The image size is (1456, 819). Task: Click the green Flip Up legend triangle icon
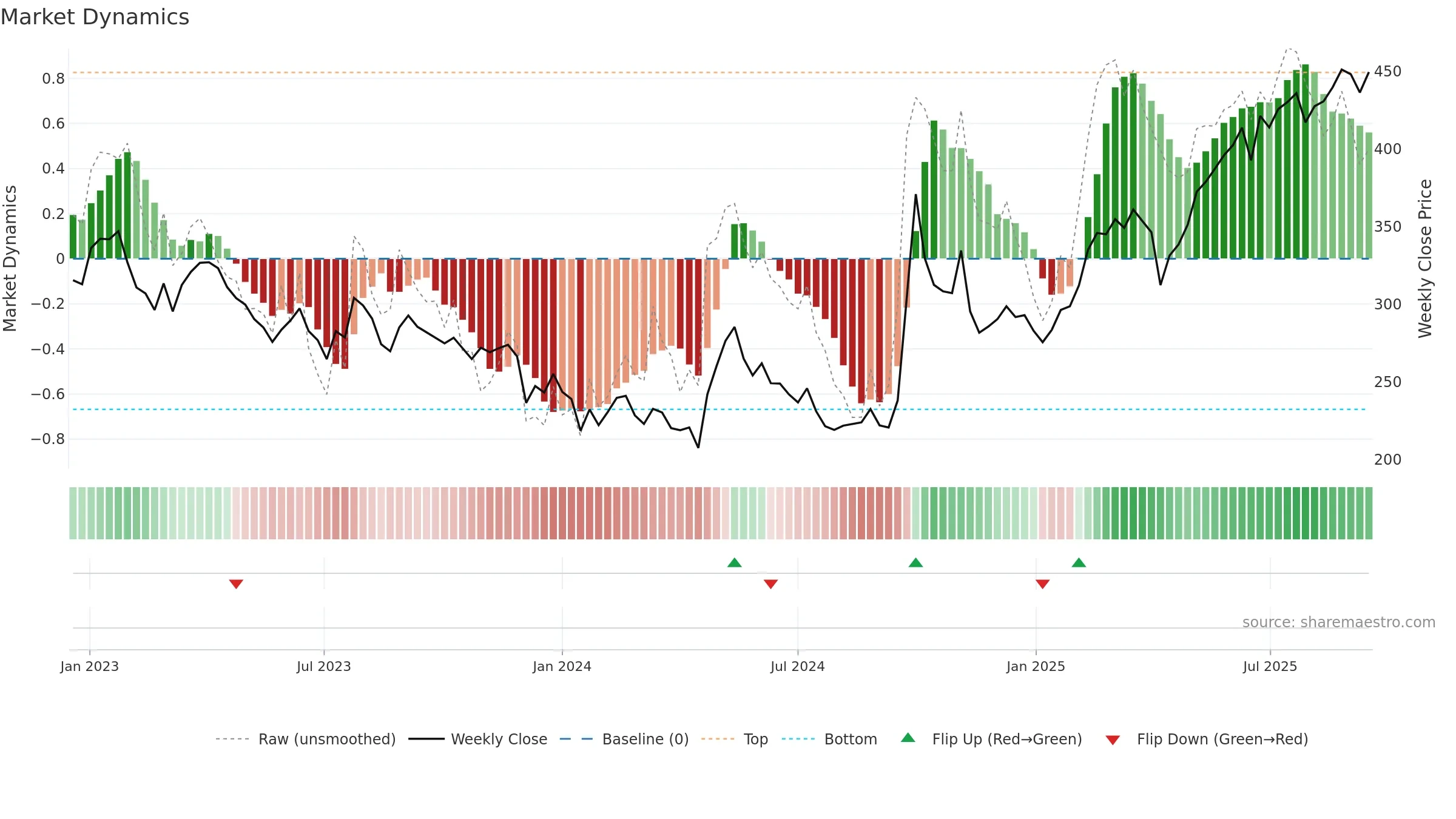tap(908, 738)
